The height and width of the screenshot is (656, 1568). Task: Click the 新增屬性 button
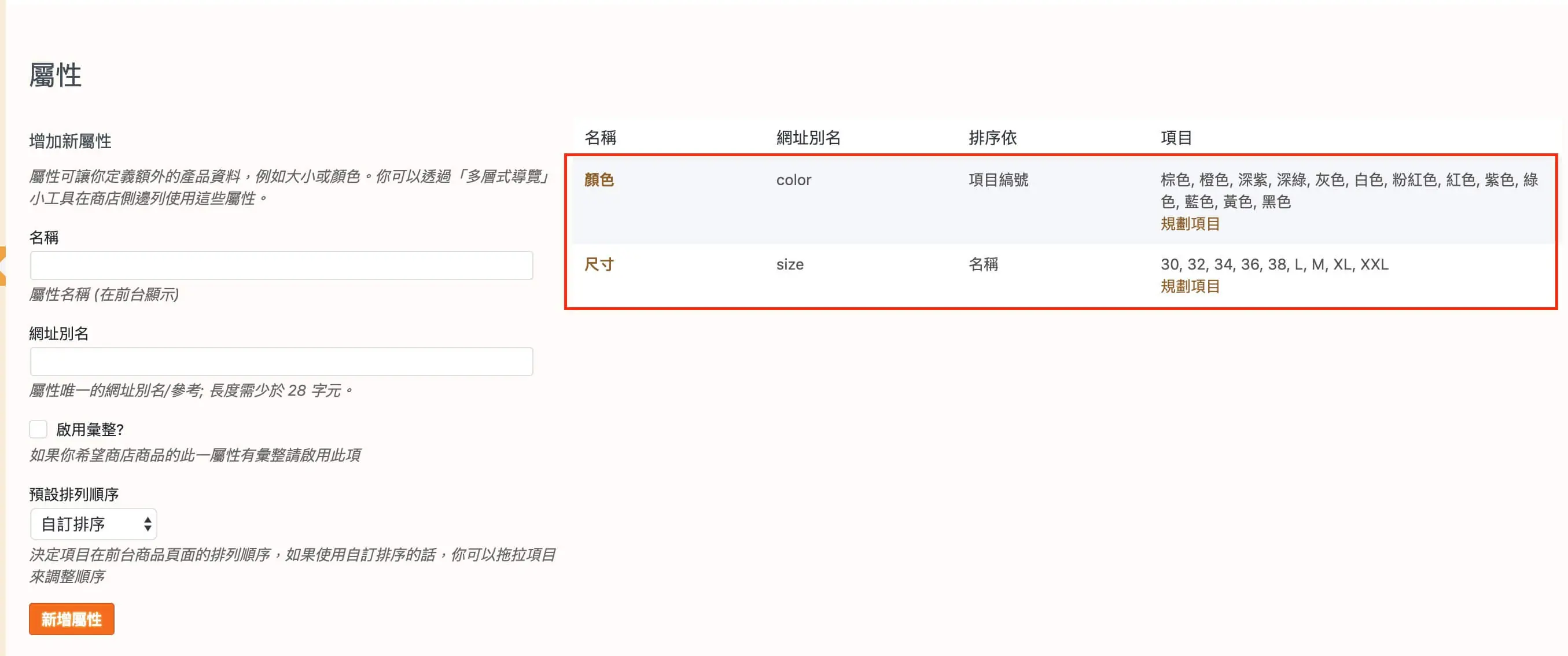[72, 619]
